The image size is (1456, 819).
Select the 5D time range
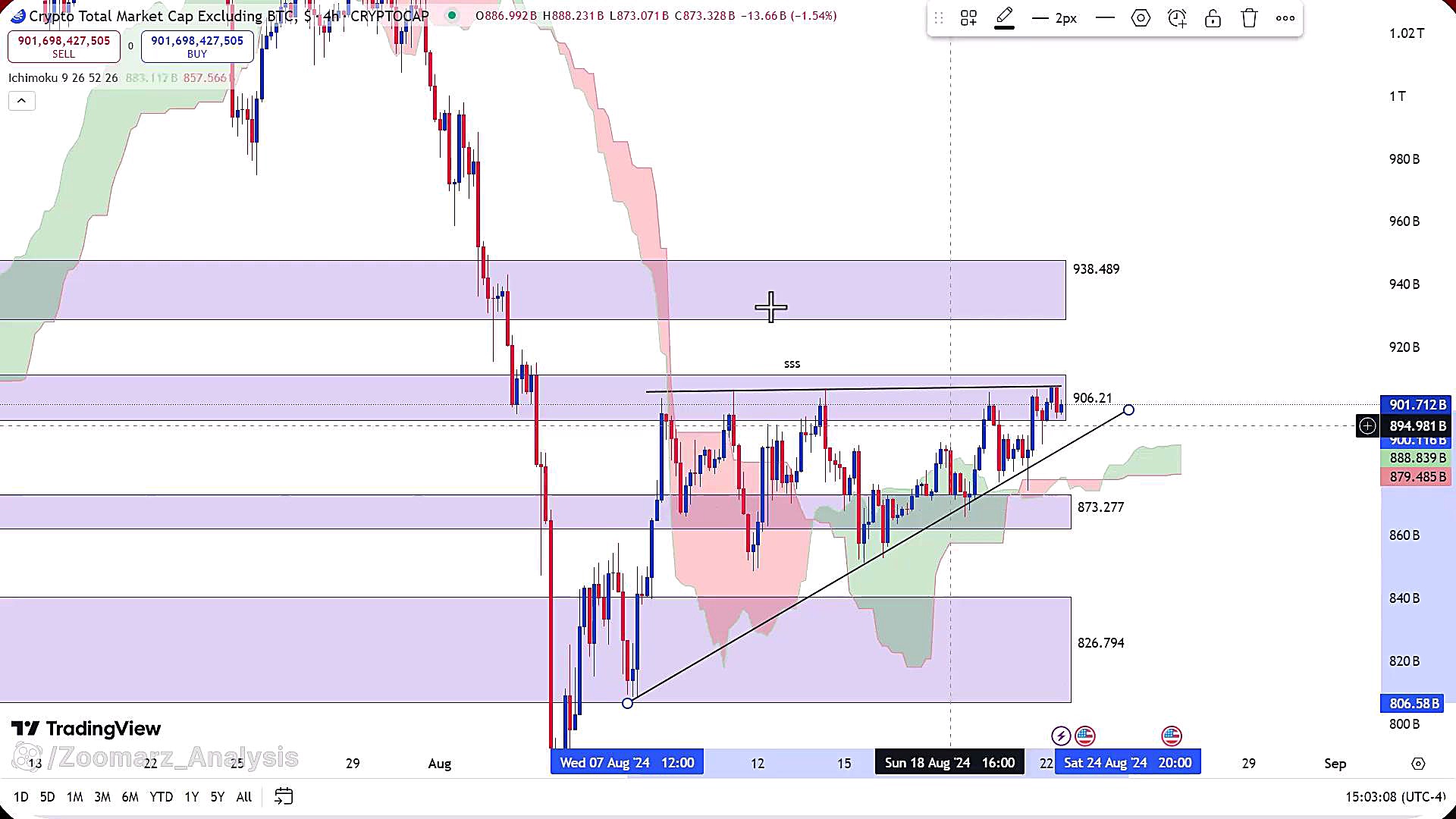coord(47,796)
